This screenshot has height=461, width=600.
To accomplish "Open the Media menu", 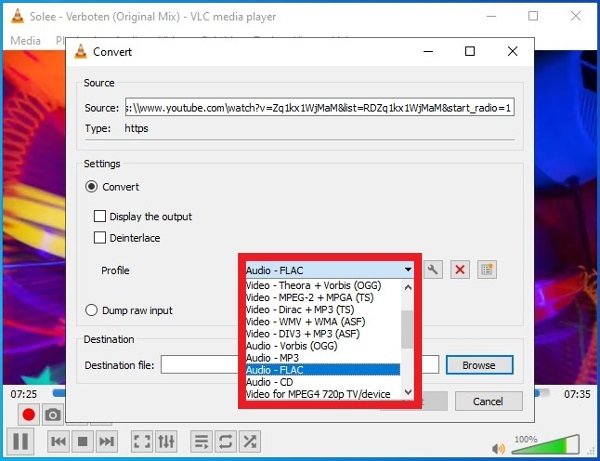I will tap(25, 41).
